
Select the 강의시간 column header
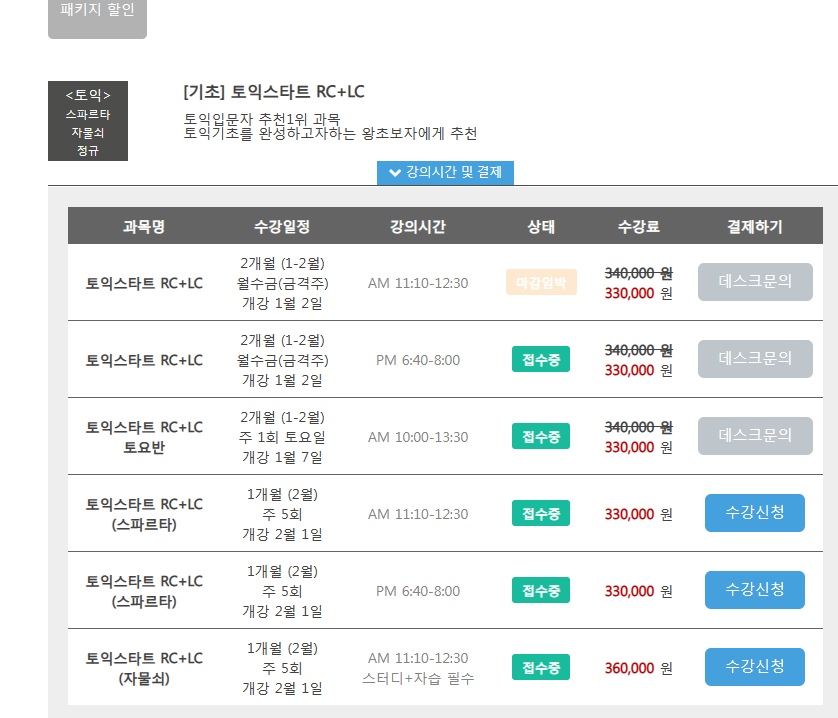click(x=418, y=226)
